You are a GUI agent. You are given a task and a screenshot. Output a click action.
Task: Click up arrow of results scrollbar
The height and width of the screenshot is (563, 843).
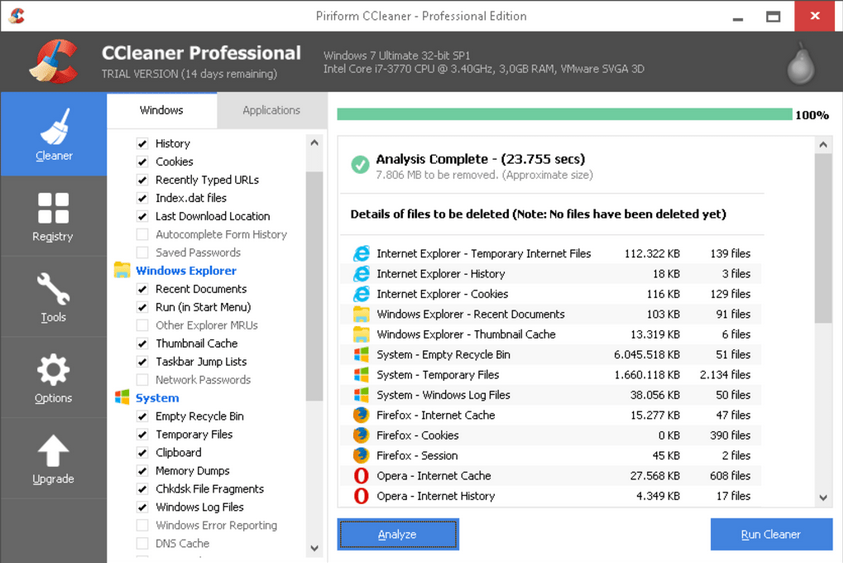(x=823, y=145)
